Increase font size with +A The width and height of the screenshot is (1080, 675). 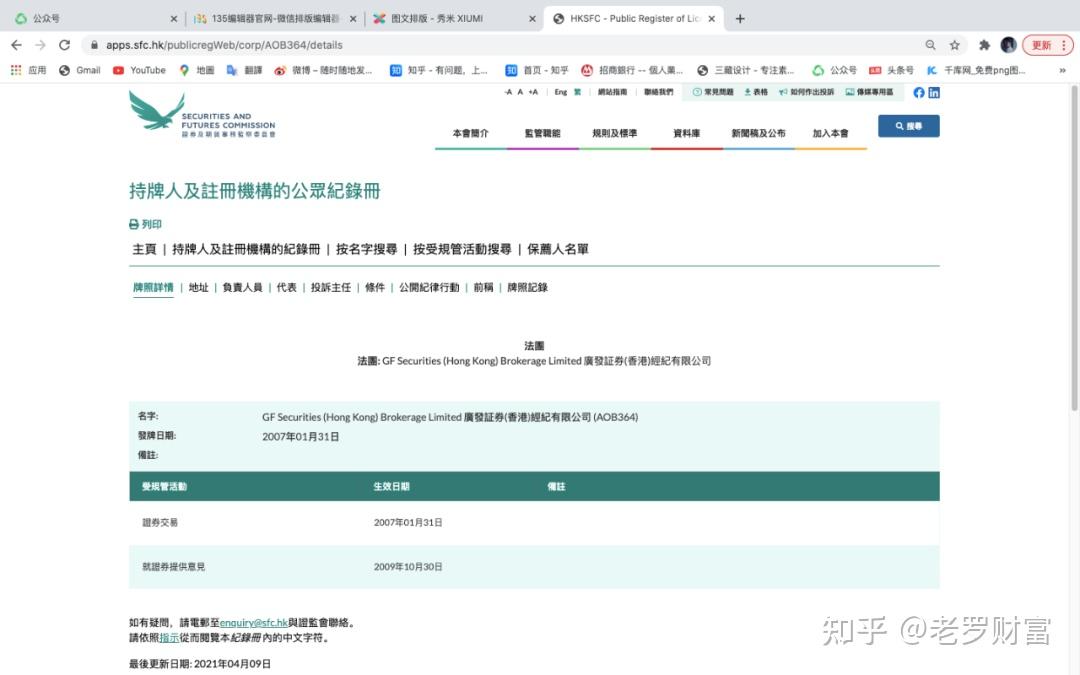pos(533,92)
